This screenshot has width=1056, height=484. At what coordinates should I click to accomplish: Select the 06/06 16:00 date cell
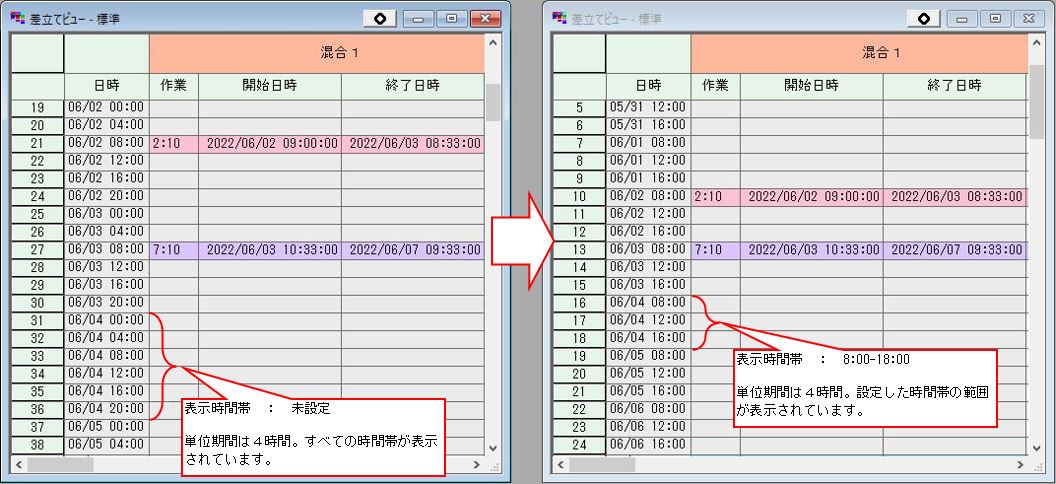(649, 444)
